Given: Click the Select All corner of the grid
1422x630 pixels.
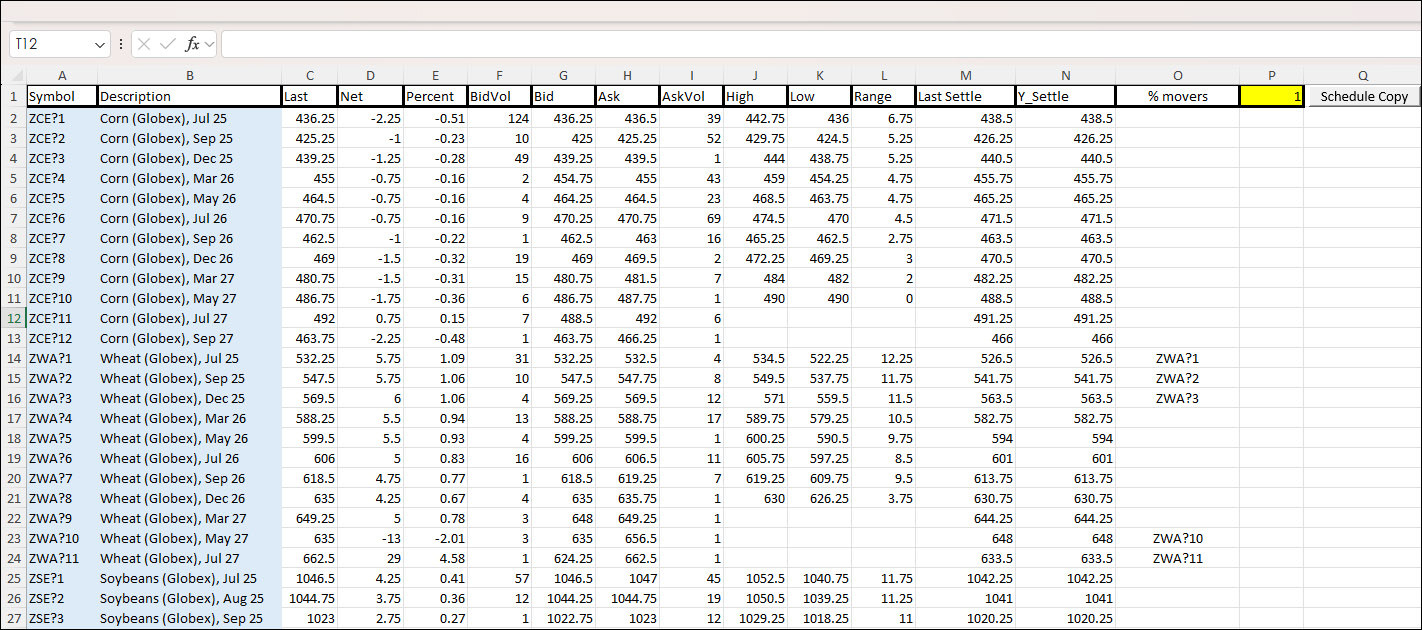Looking at the screenshot, I should click(13, 76).
